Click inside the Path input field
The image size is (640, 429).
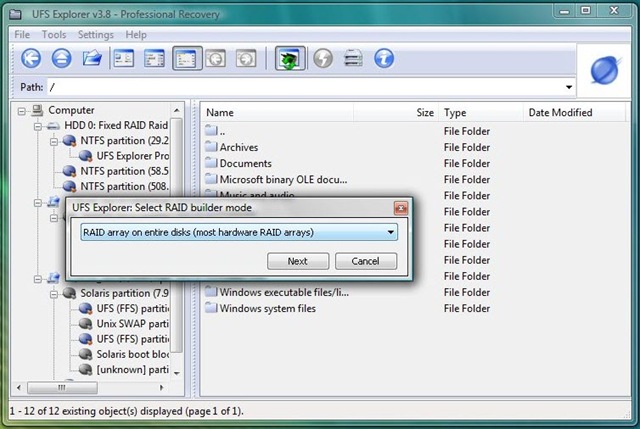pos(305,87)
